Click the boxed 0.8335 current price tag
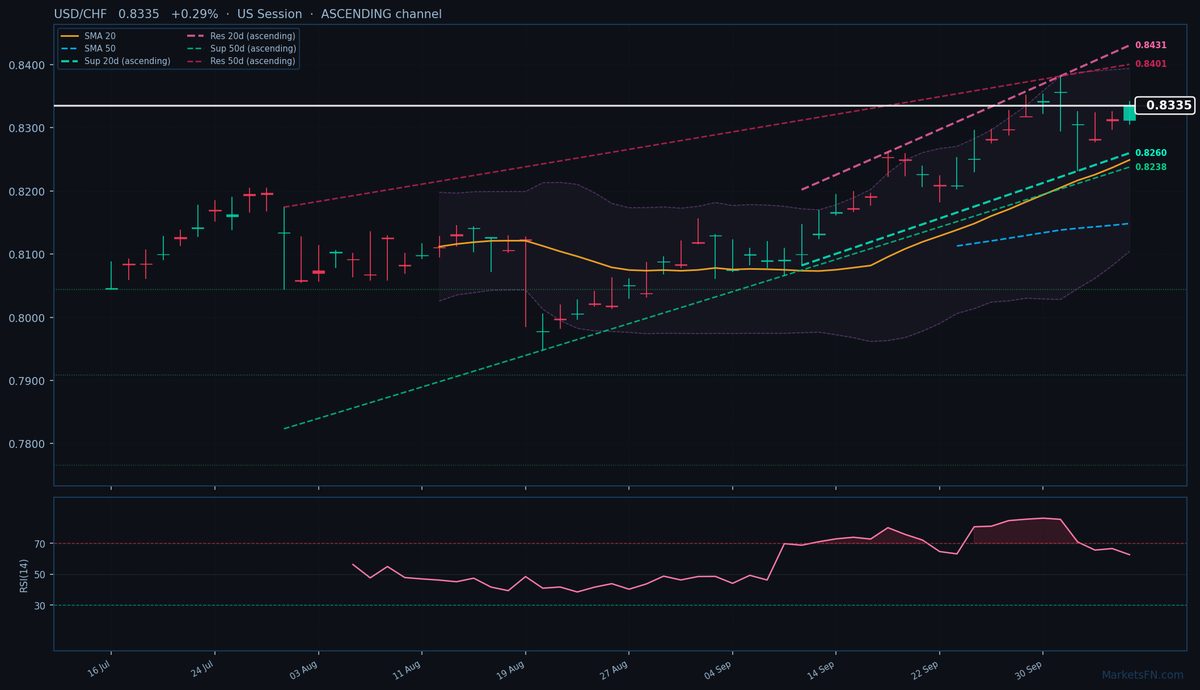 pyautogui.click(x=1166, y=105)
